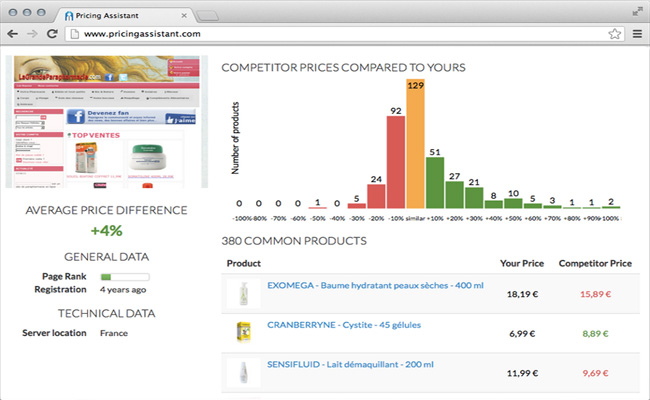The height and width of the screenshot is (400, 650).
Task: Click the orange 129 similar-price bar
Action: [415, 143]
